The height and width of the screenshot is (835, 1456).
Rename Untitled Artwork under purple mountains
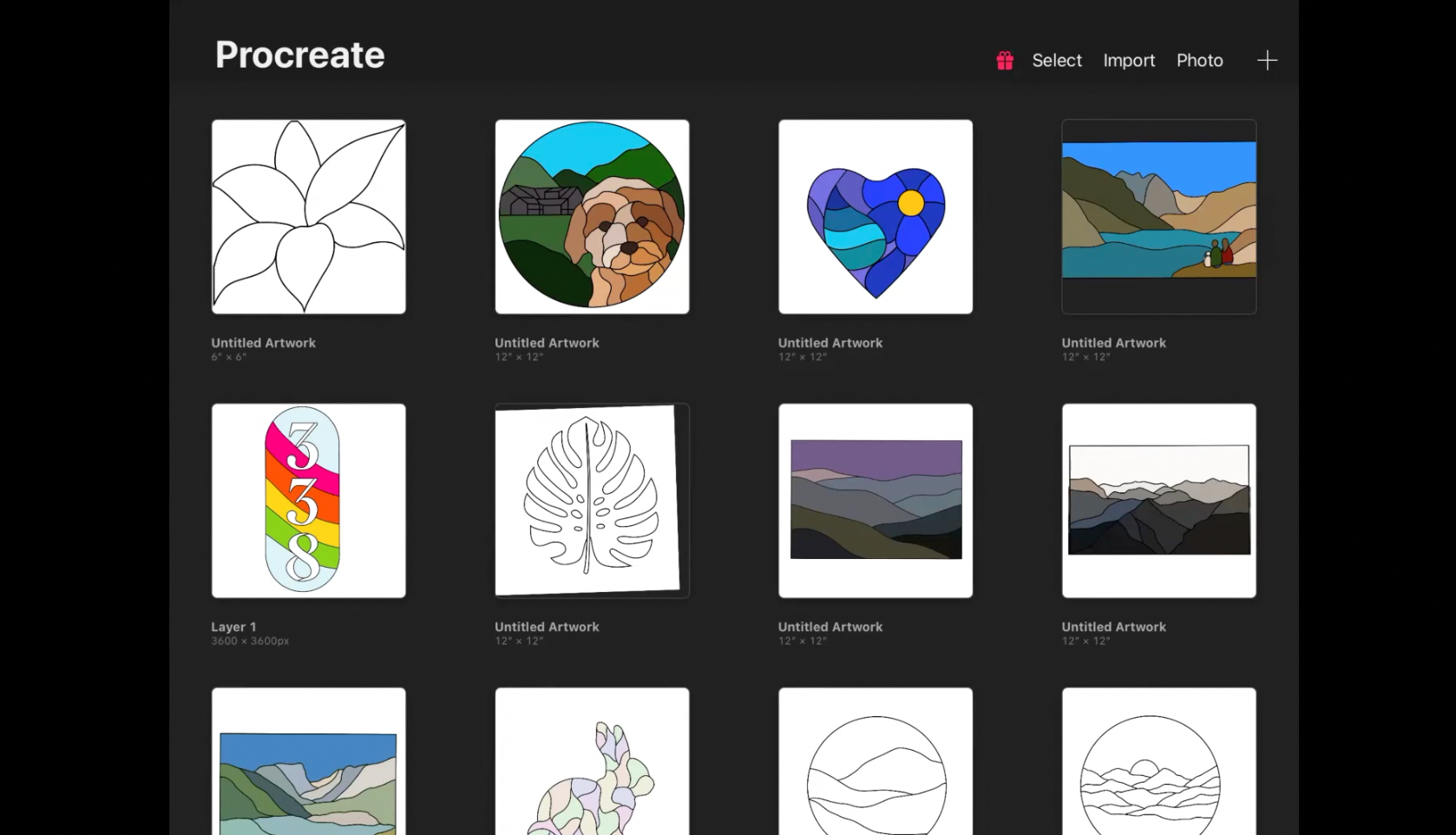(x=830, y=627)
